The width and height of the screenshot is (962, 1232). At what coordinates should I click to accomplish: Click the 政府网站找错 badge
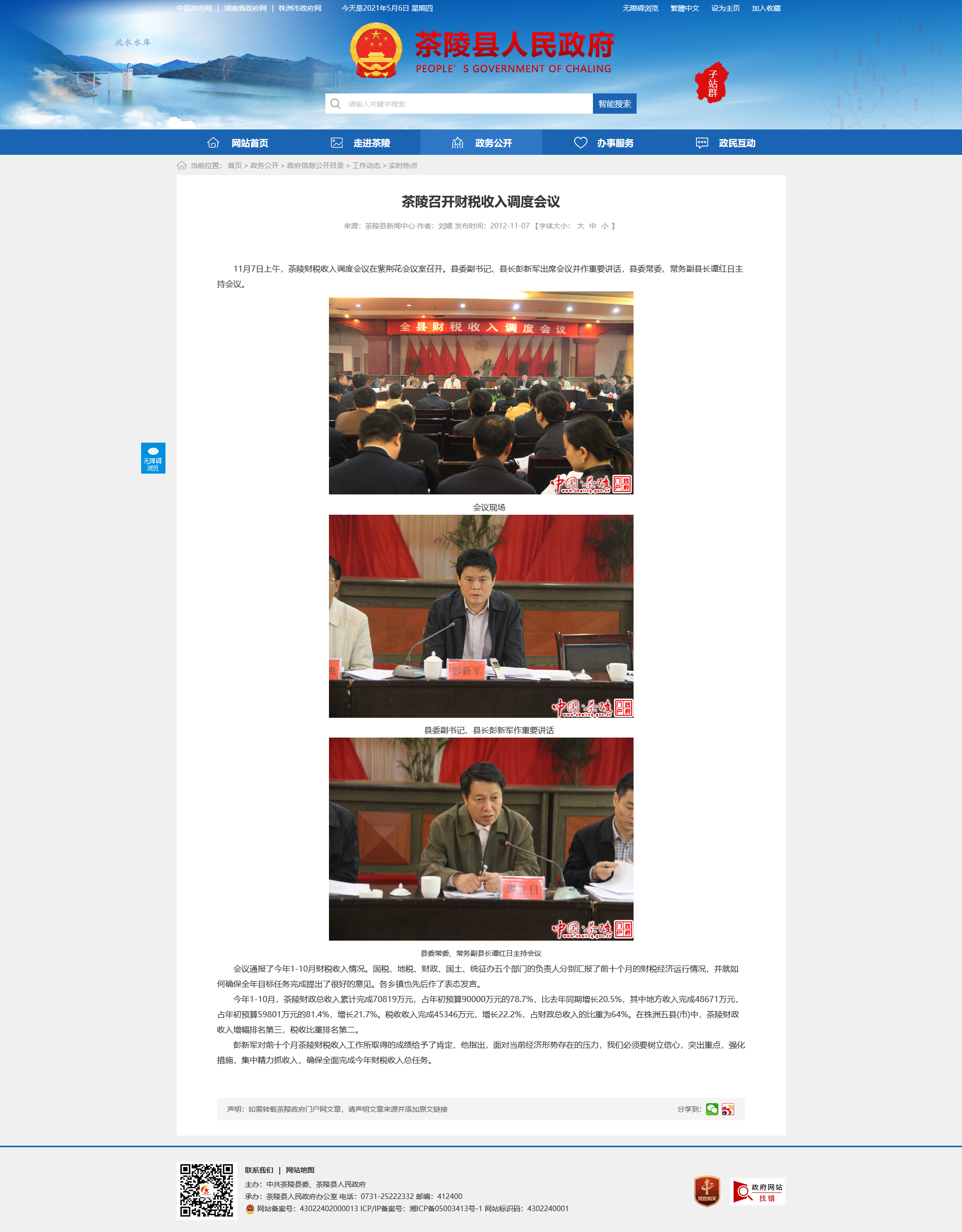coord(758,1192)
